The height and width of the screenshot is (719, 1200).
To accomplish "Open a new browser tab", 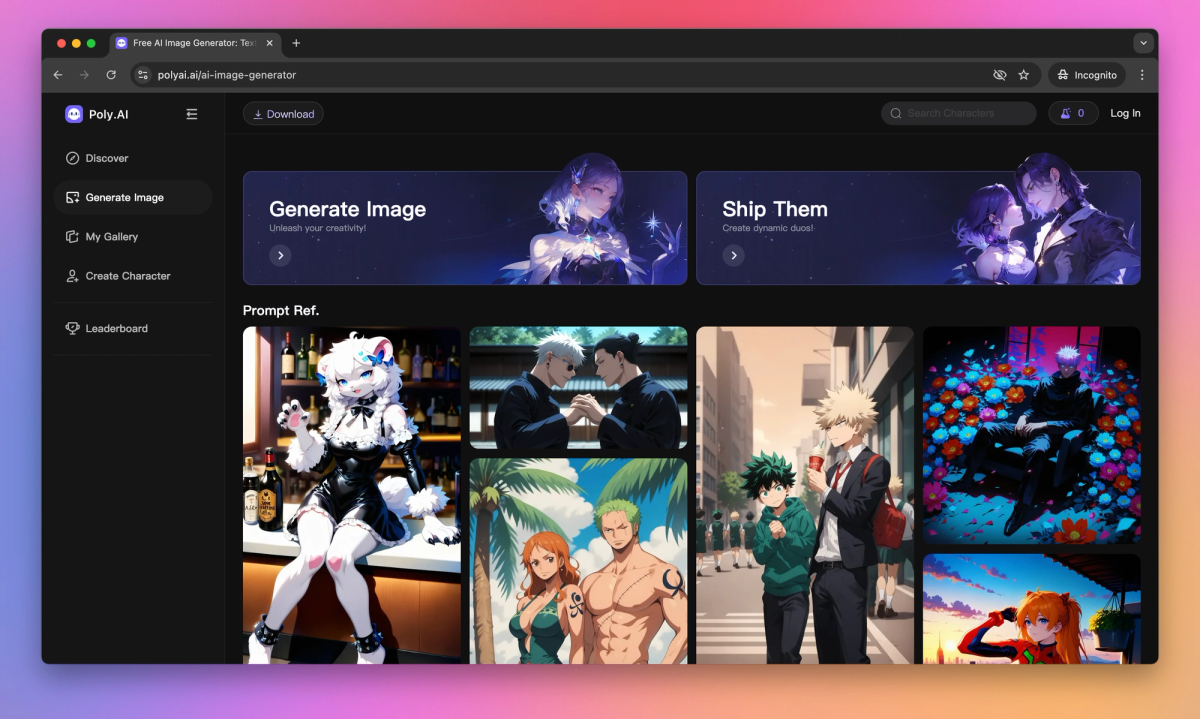I will pyautogui.click(x=296, y=43).
